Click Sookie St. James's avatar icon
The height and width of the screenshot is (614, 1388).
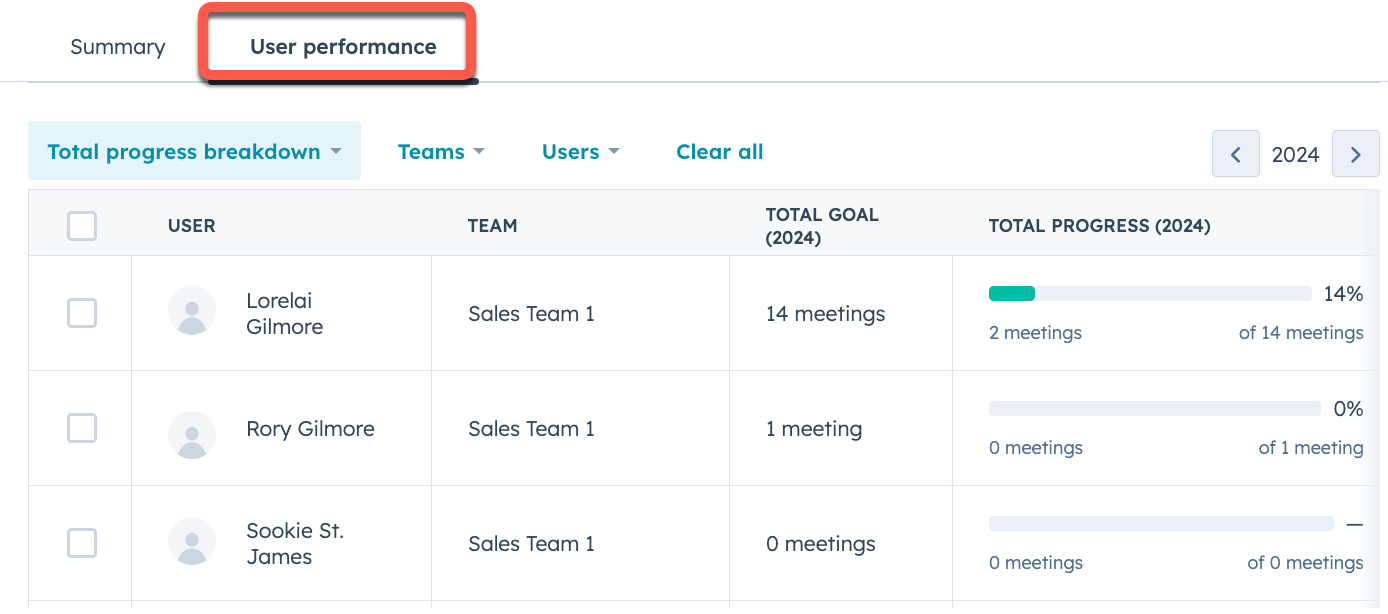click(192, 541)
